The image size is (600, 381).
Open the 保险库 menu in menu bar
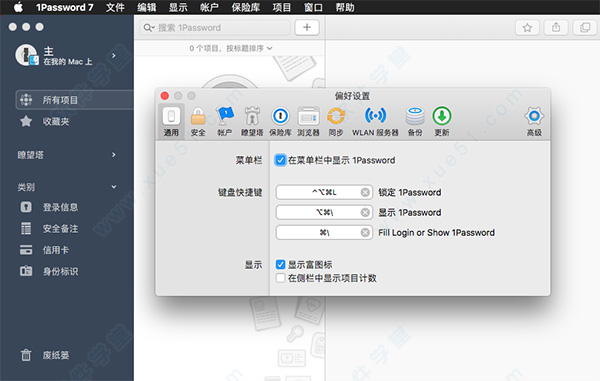(x=246, y=7)
